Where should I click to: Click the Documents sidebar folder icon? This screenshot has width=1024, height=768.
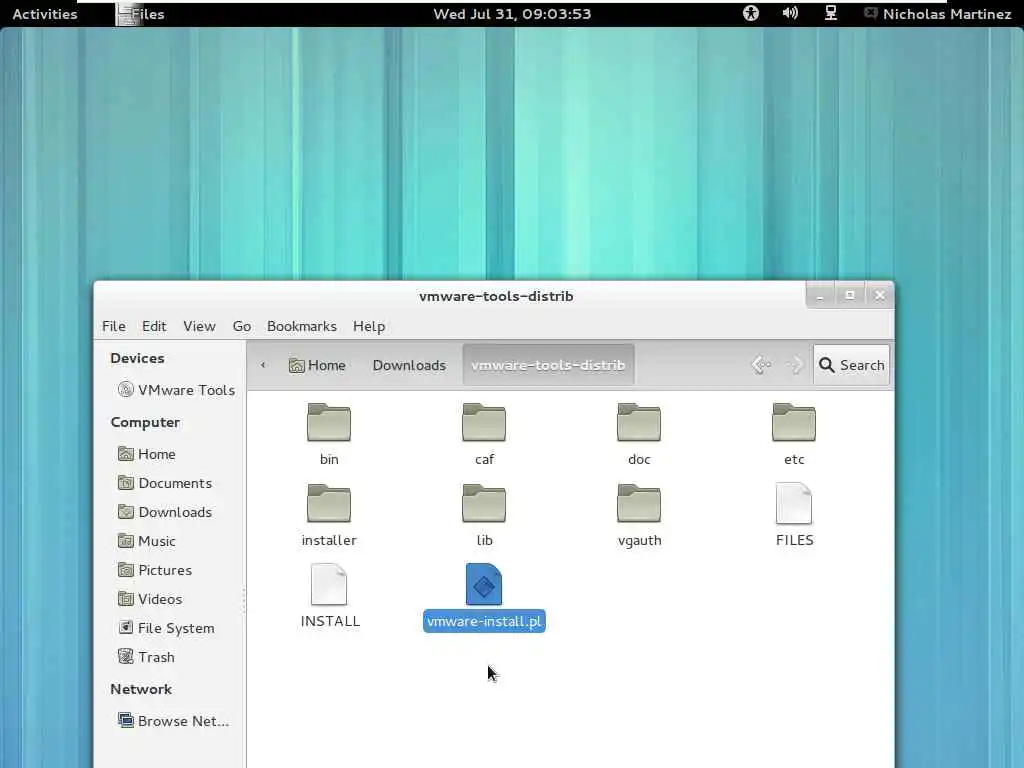125,483
